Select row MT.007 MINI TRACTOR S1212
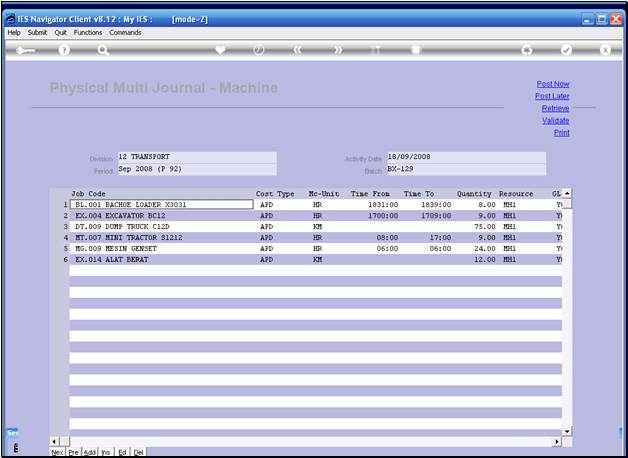Image resolution: width=628 pixels, height=458 pixels. coord(316,238)
